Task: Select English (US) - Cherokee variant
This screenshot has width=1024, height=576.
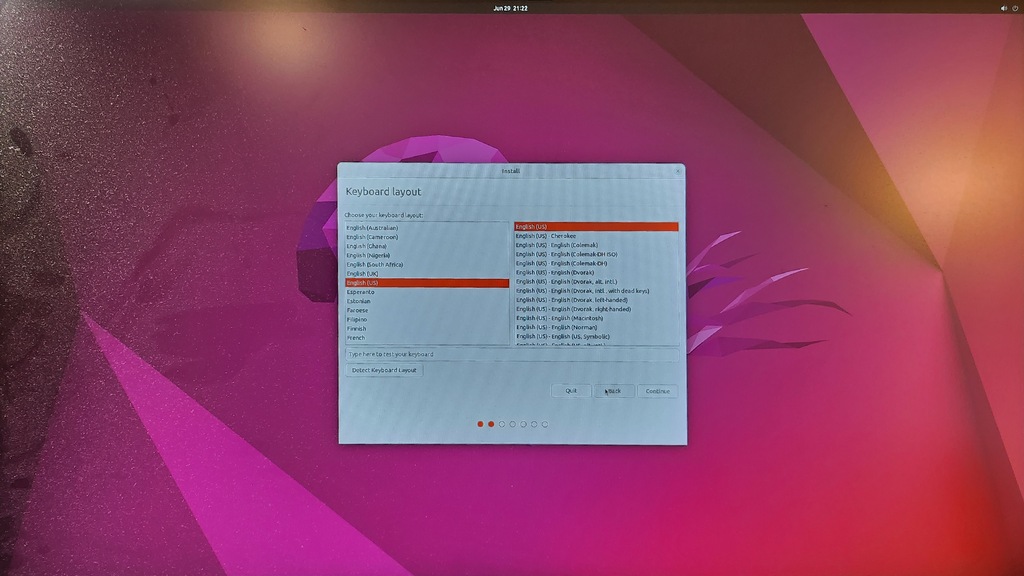Action: tap(596, 236)
